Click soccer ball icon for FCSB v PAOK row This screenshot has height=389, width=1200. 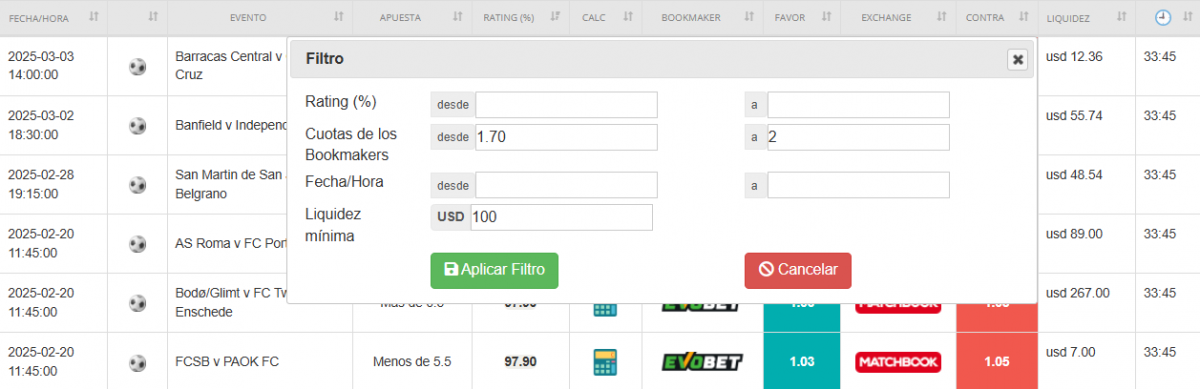pyautogui.click(x=138, y=362)
